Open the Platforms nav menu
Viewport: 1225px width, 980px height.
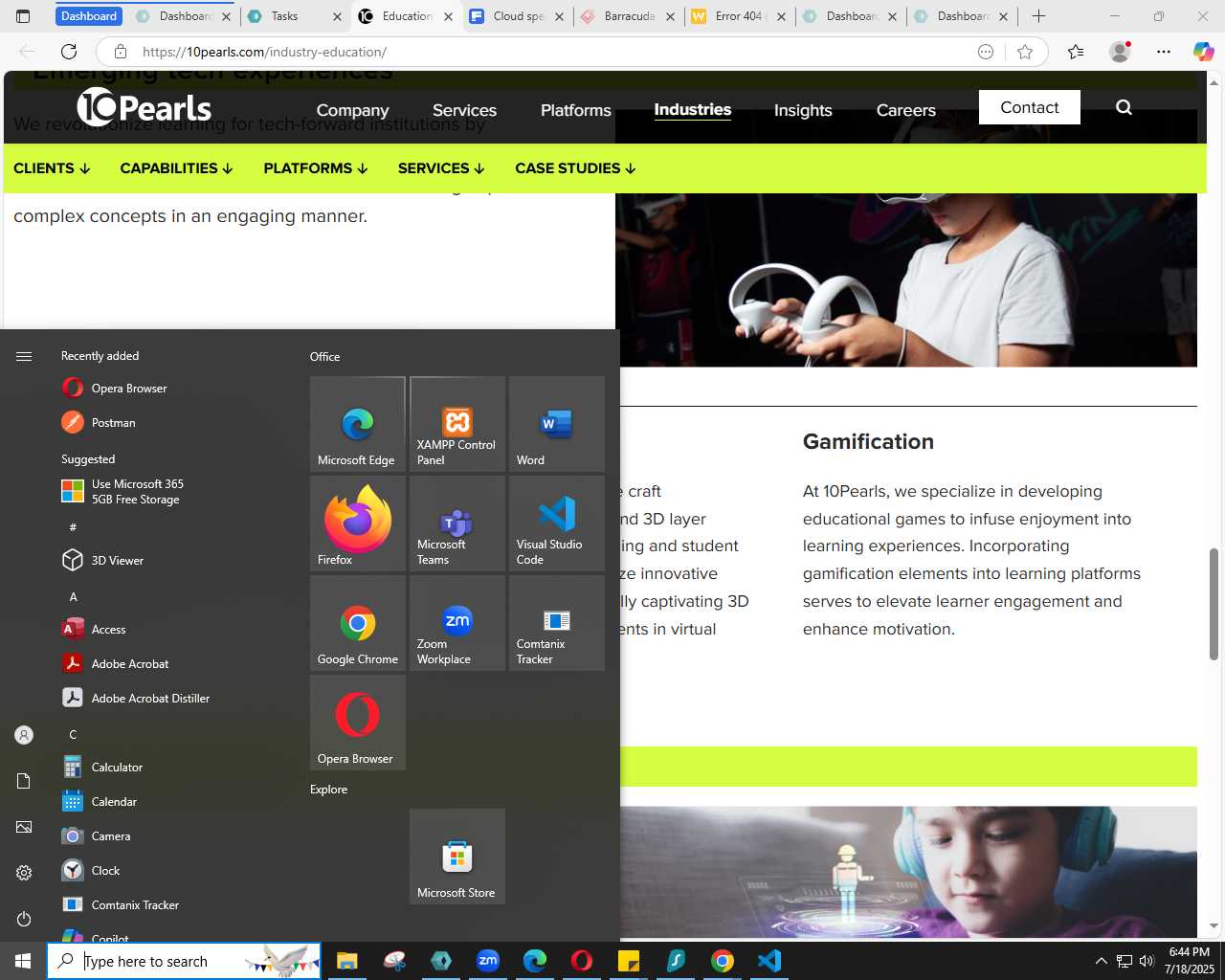[x=575, y=110]
